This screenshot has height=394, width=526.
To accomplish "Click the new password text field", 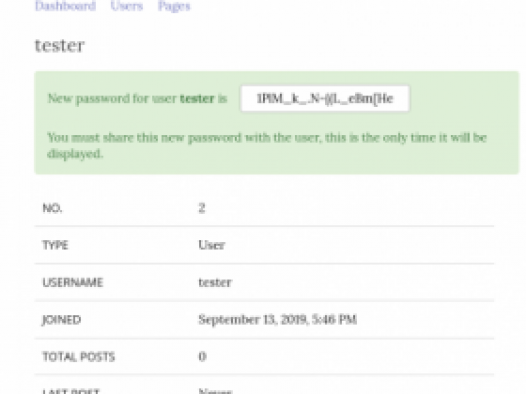I will (x=325, y=99).
